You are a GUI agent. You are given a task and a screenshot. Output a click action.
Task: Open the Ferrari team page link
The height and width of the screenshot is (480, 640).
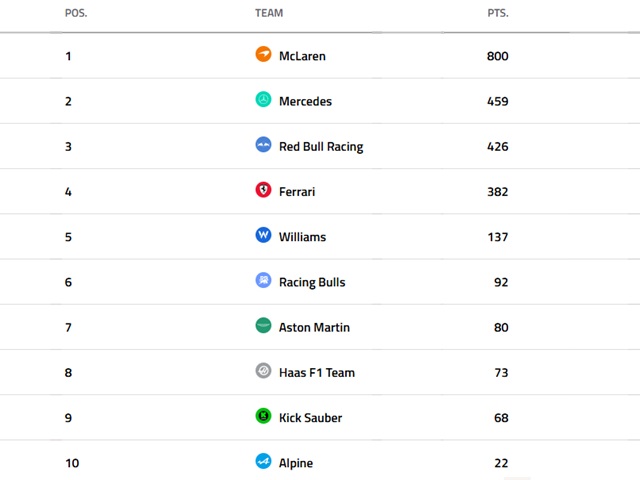297,191
